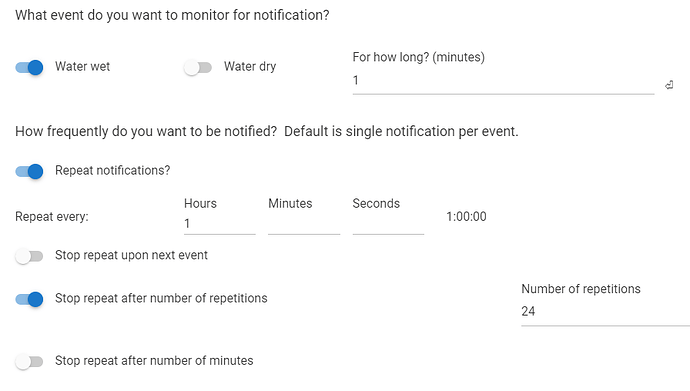Click the Water dry label text
The image size is (690, 391).
coord(250,66)
